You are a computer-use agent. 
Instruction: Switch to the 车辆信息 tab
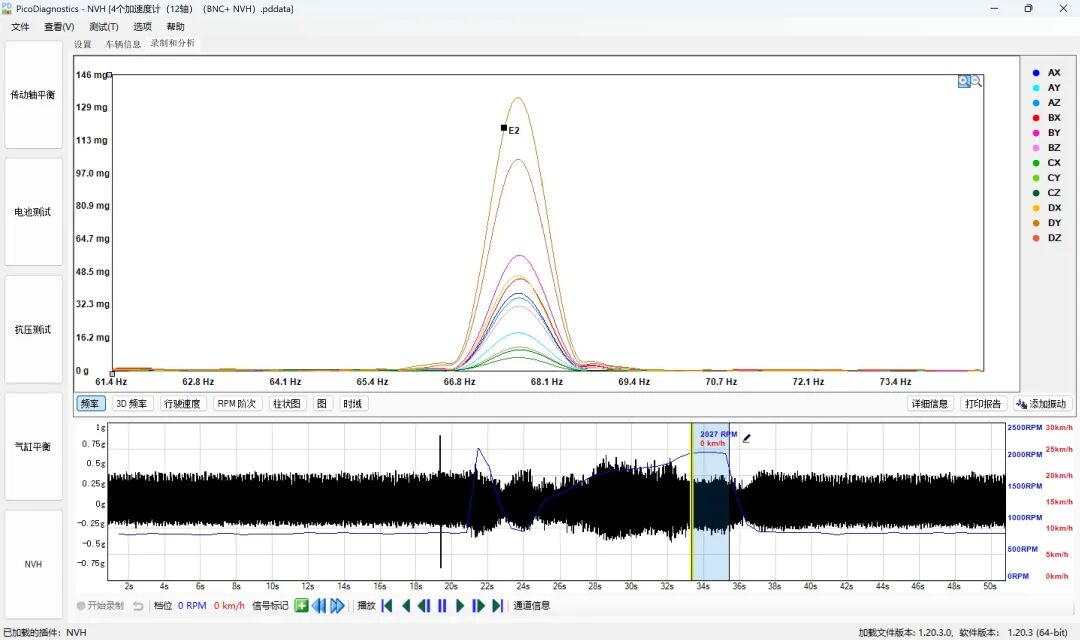pyautogui.click(x=123, y=44)
